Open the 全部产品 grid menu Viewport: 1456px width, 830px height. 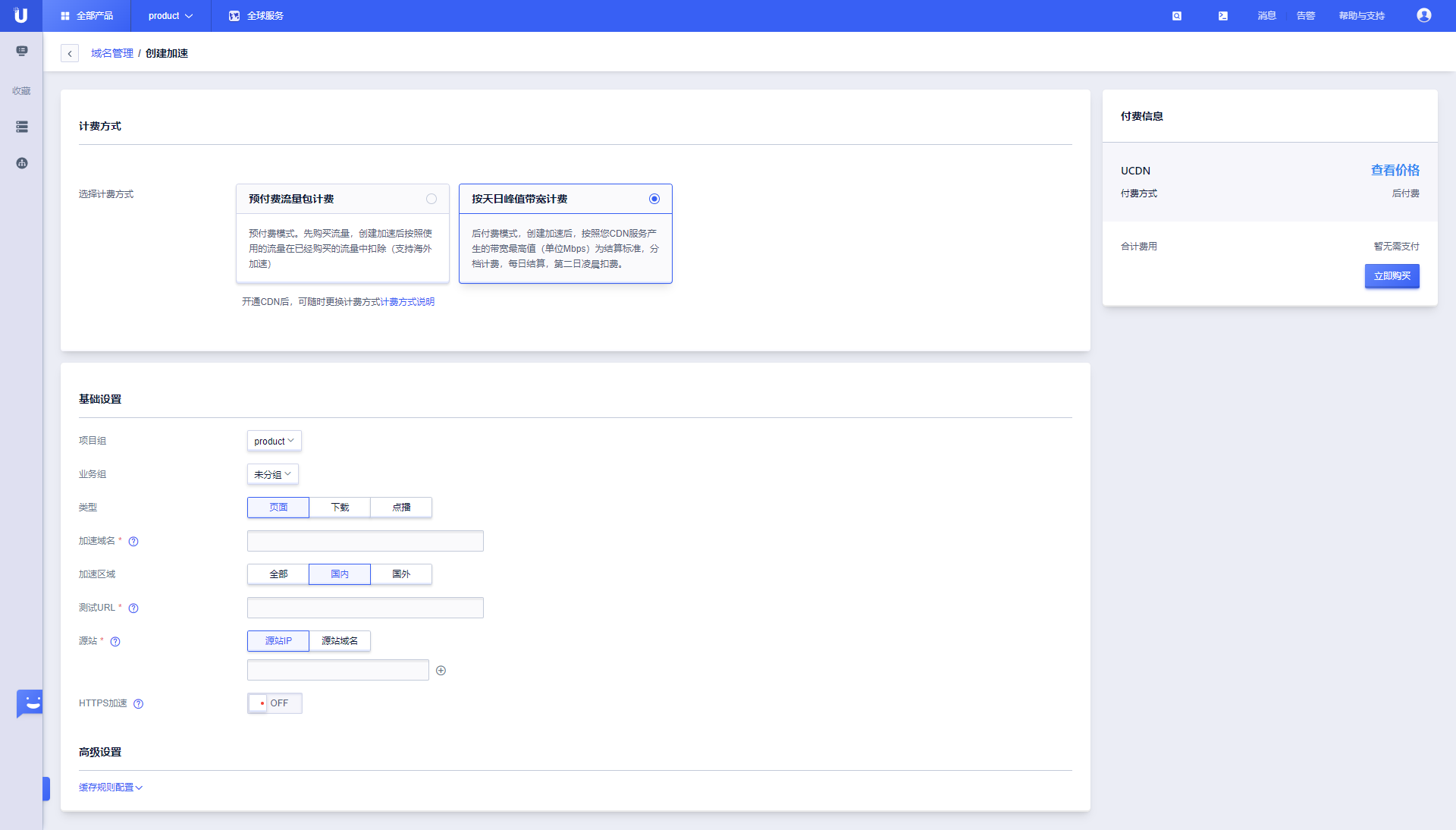(86, 16)
